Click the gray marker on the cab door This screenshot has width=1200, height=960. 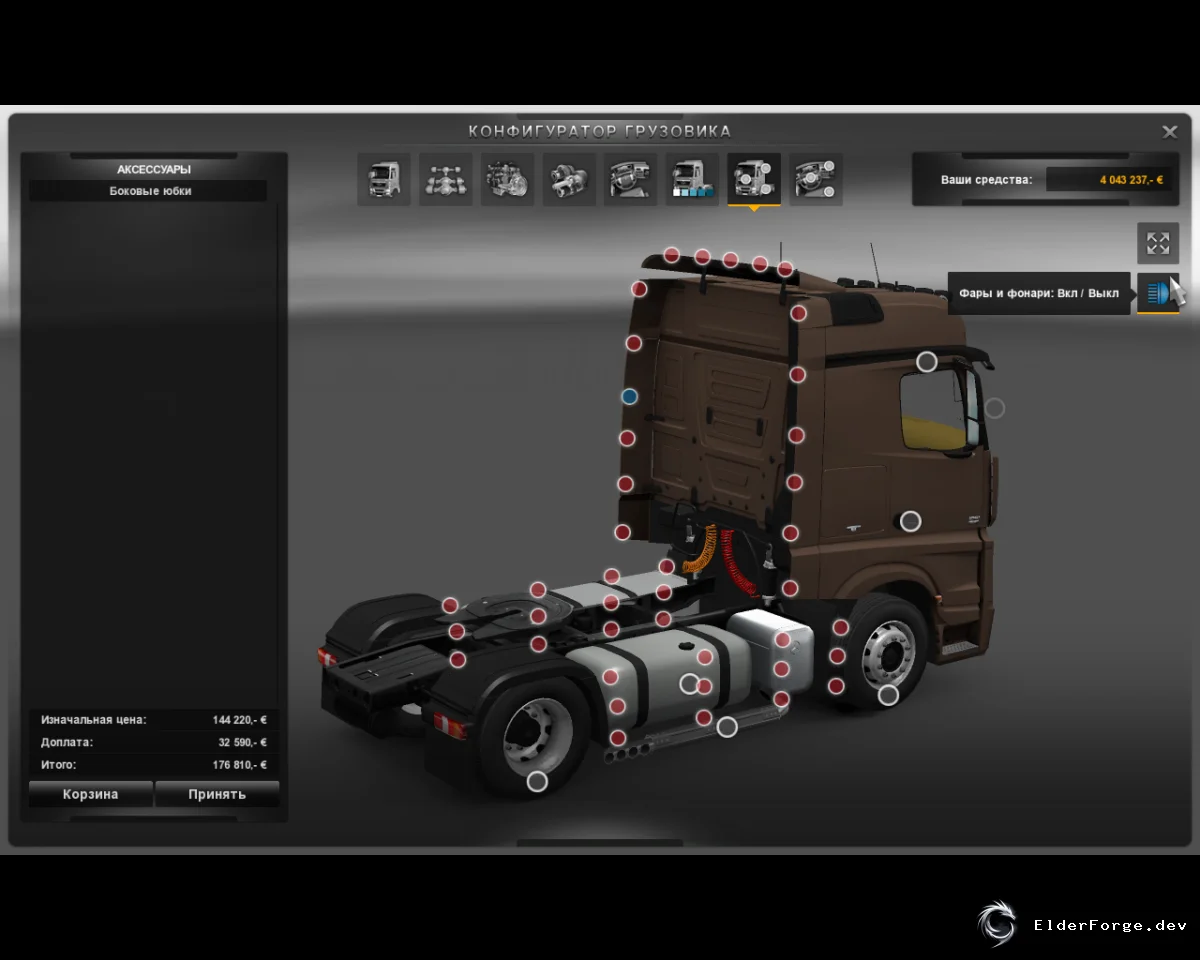point(910,520)
